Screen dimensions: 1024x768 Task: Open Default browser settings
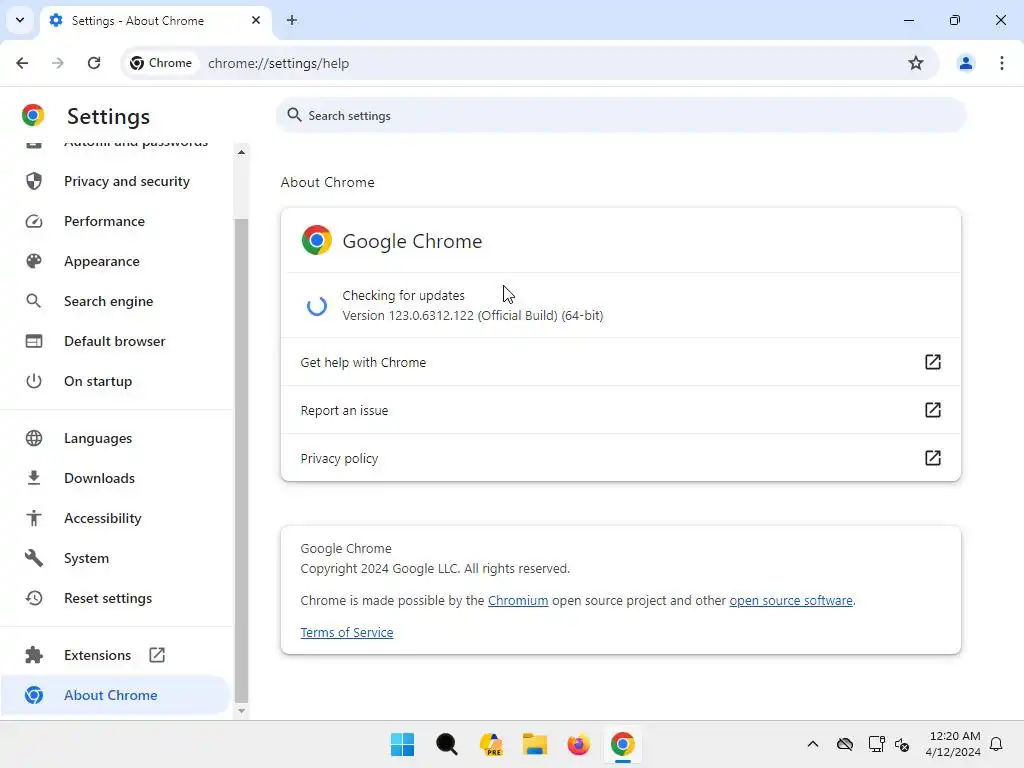(116, 341)
